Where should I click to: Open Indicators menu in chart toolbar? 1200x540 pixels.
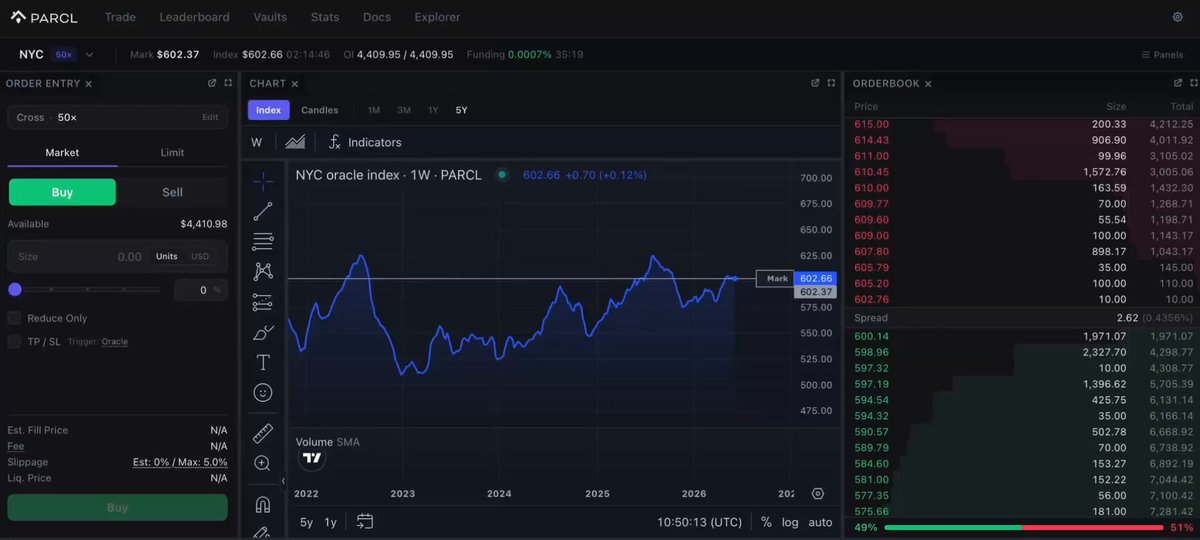click(x=365, y=142)
